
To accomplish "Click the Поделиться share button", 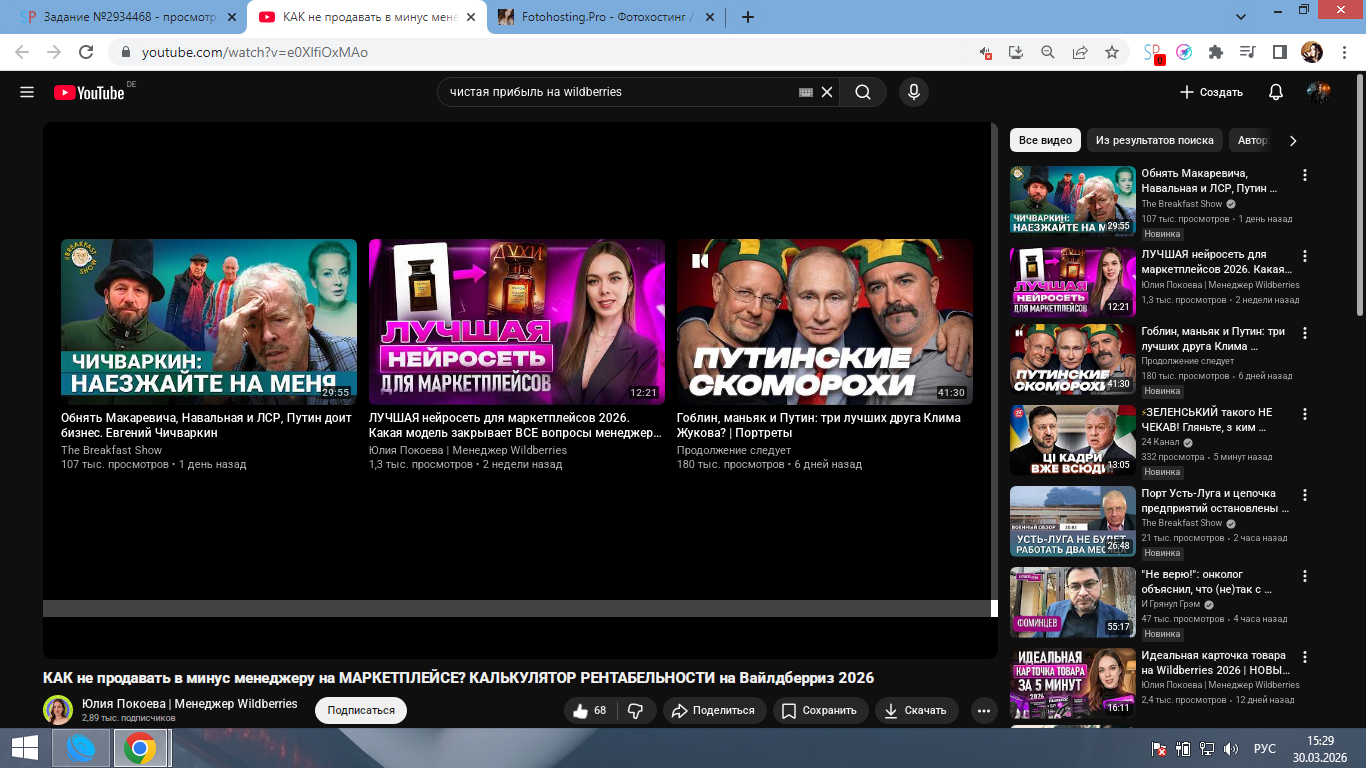I will (713, 710).
